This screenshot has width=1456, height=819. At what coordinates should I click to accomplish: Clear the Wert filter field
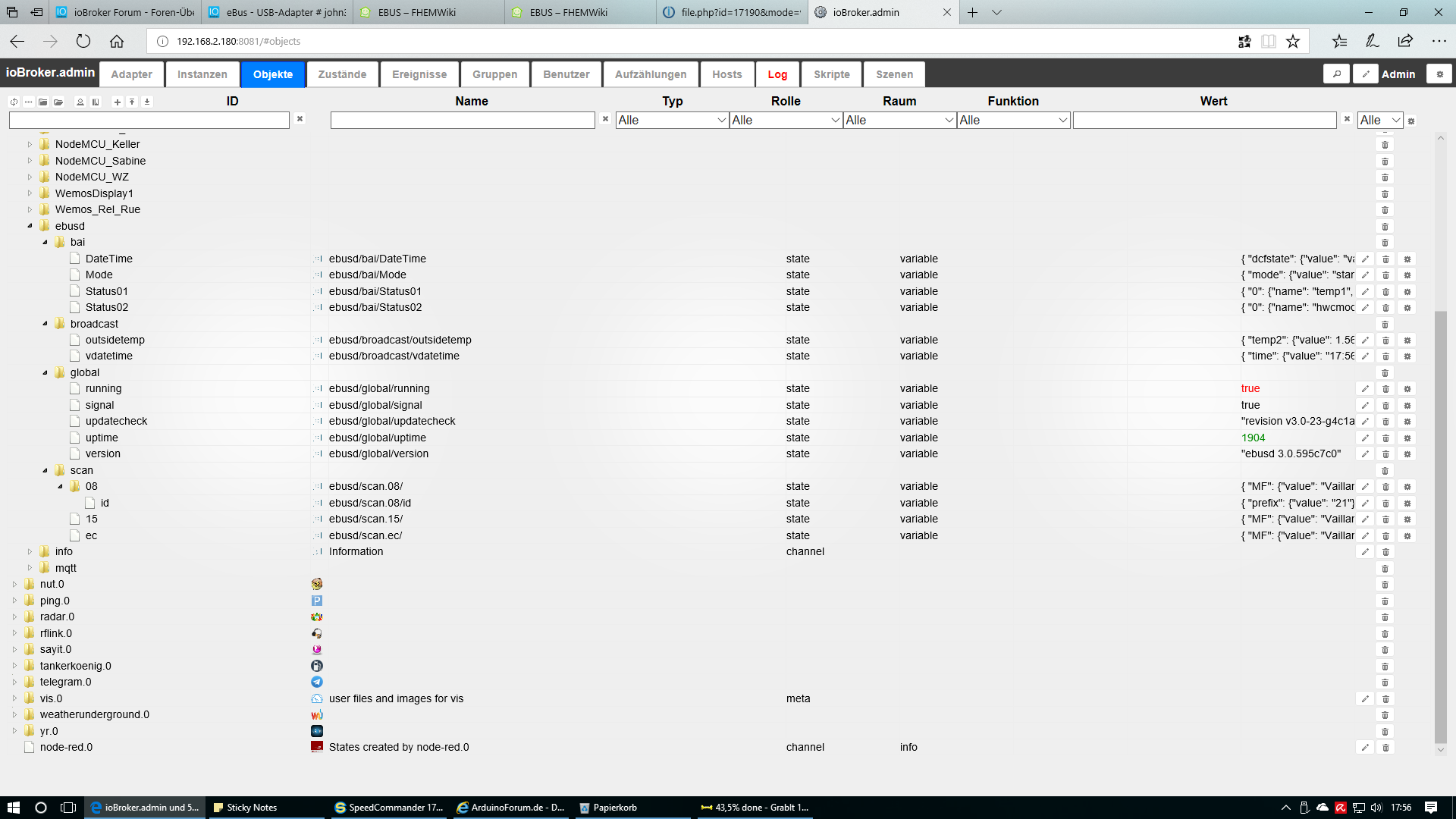tap(1347, 119)
